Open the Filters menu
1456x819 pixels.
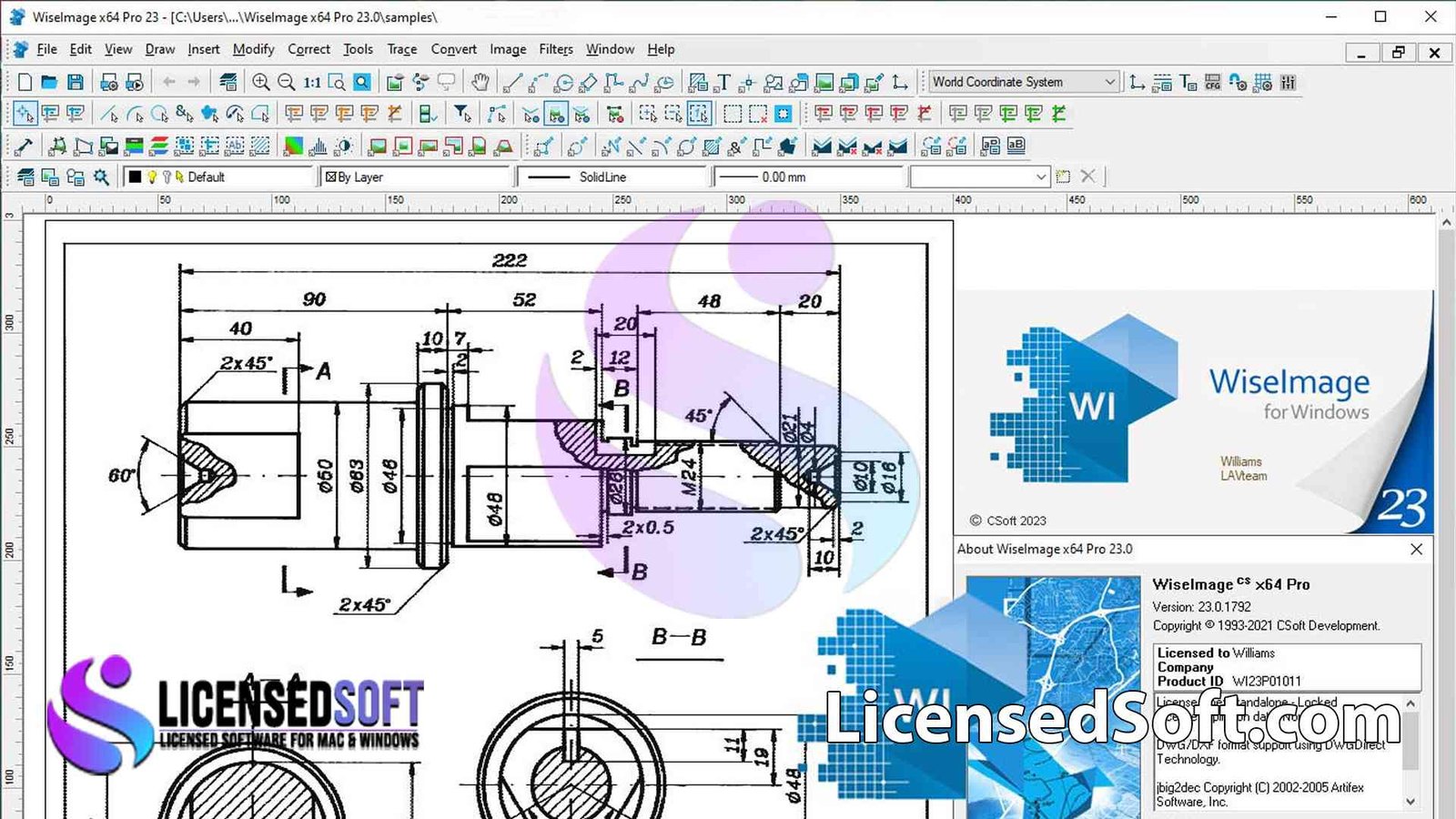click(555, 49)
